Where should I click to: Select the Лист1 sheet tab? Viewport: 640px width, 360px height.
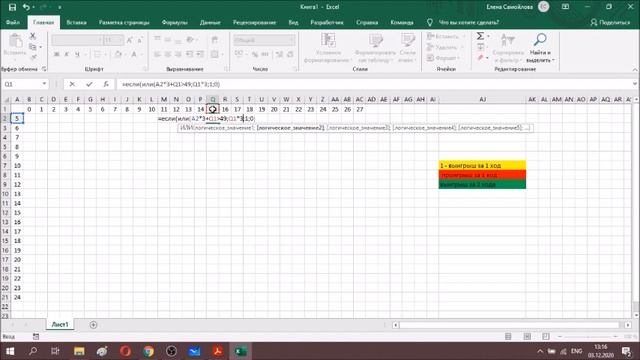click(60, 324)
